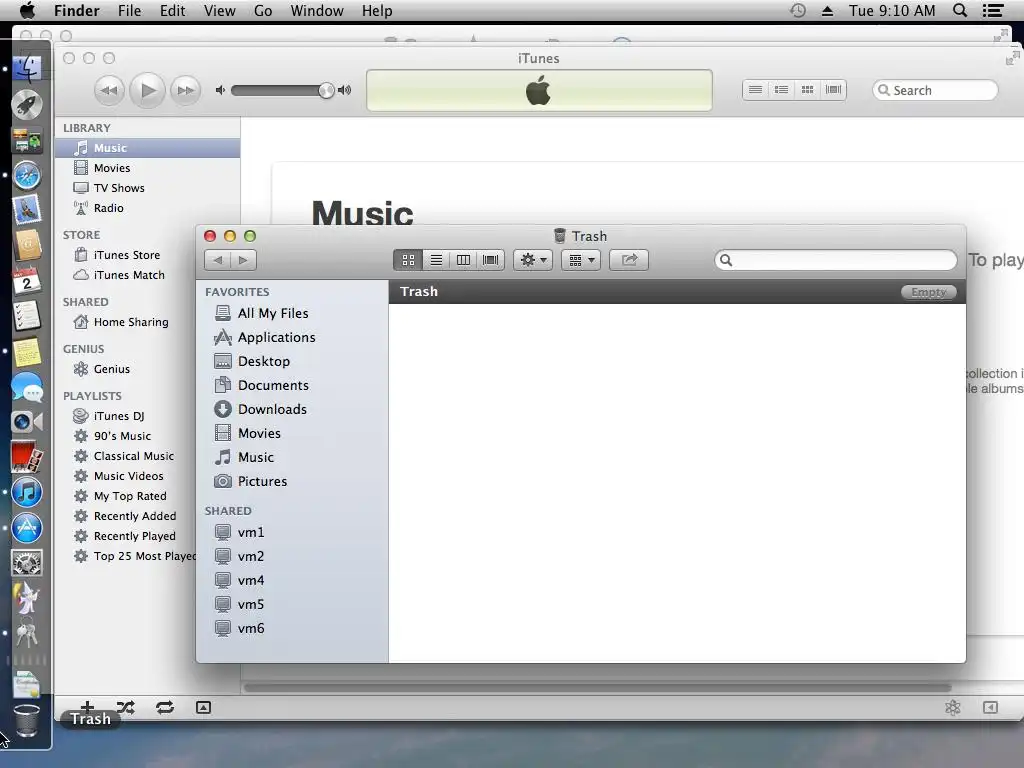
Task: Open Reminders checklist icon in dock
Action: [27, 316]
